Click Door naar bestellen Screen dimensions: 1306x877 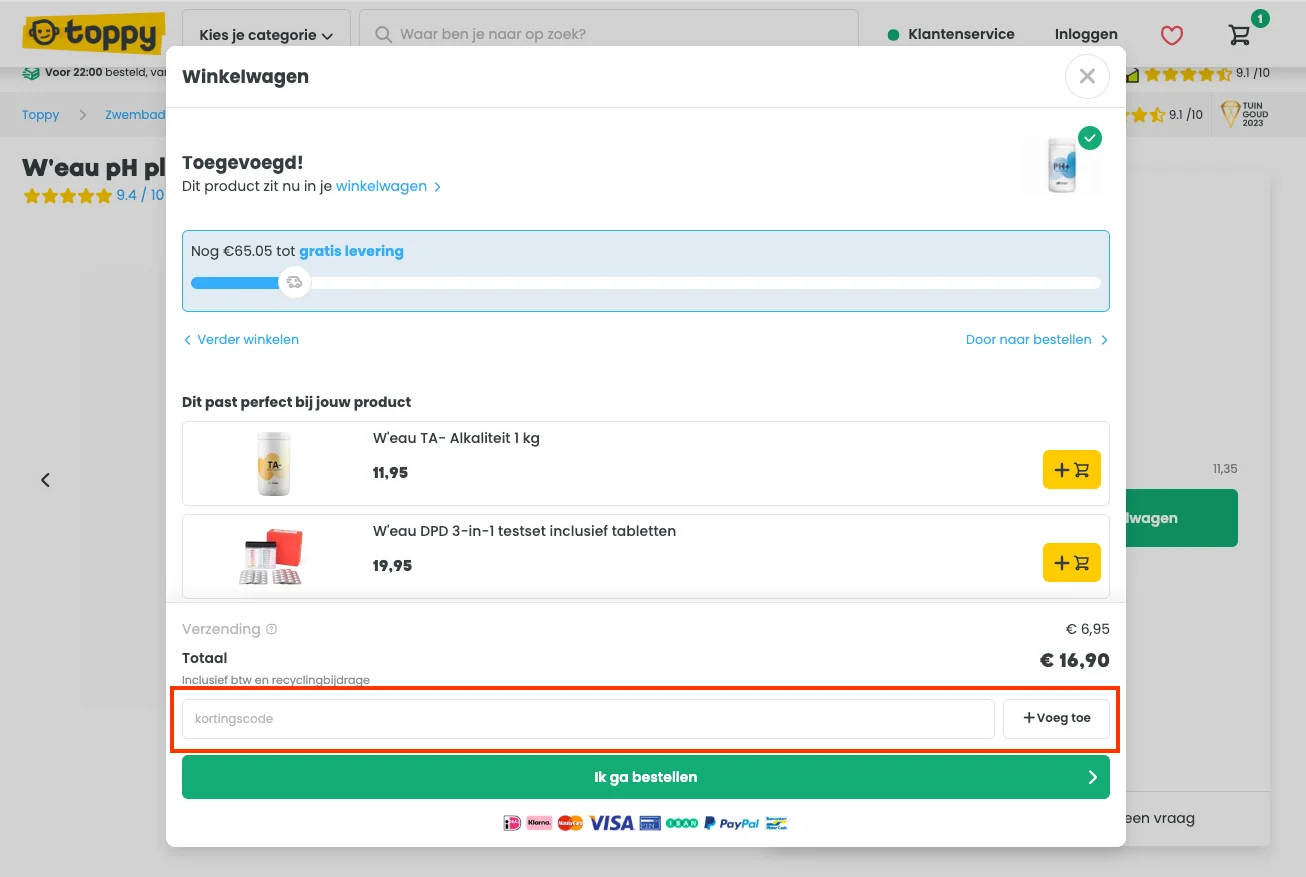1037,339
